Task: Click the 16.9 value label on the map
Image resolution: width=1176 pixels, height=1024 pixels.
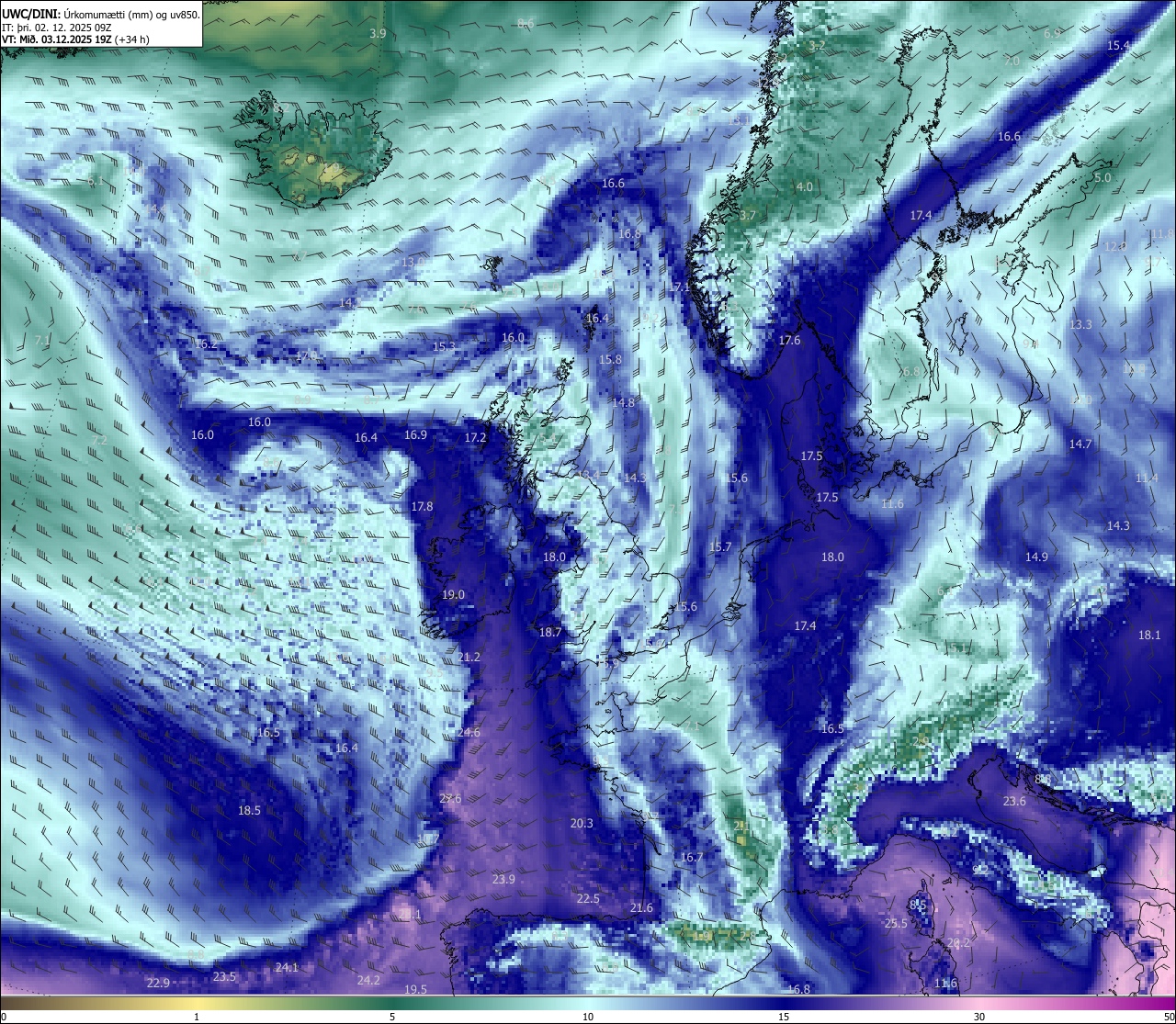Action: (x=415, y=435)
